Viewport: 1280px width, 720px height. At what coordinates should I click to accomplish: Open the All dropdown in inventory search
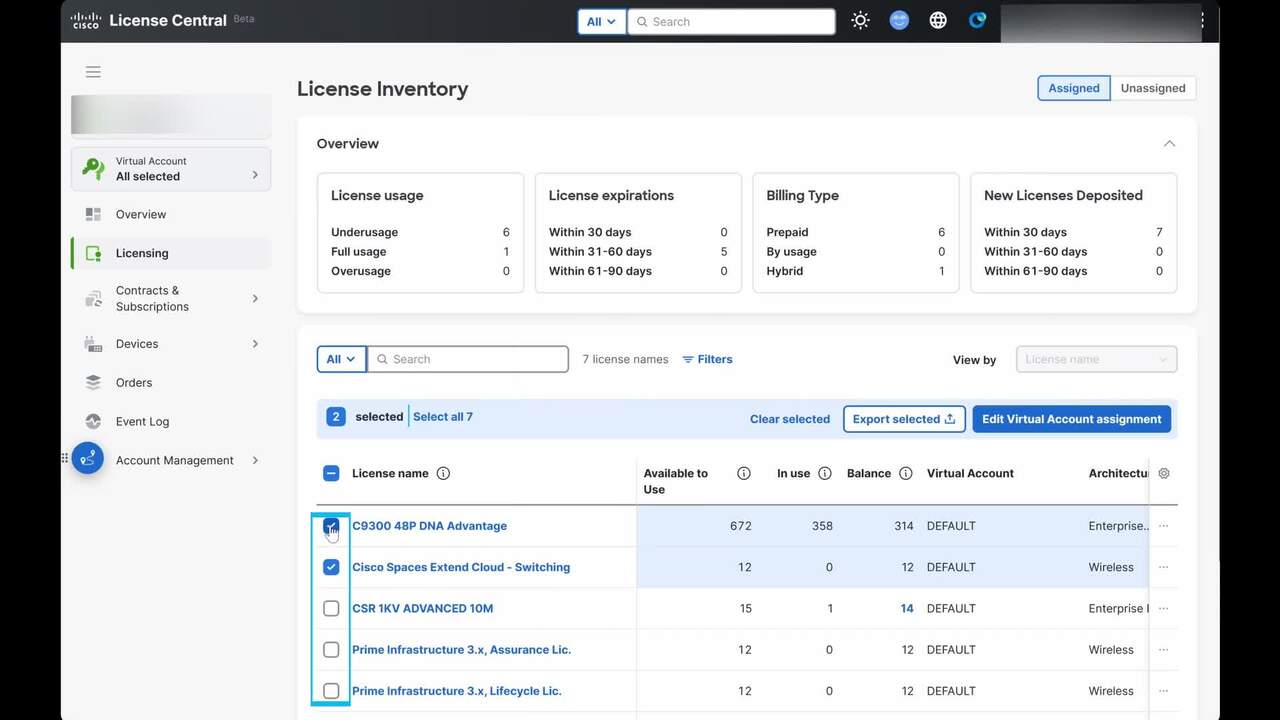tap(341, 359)
